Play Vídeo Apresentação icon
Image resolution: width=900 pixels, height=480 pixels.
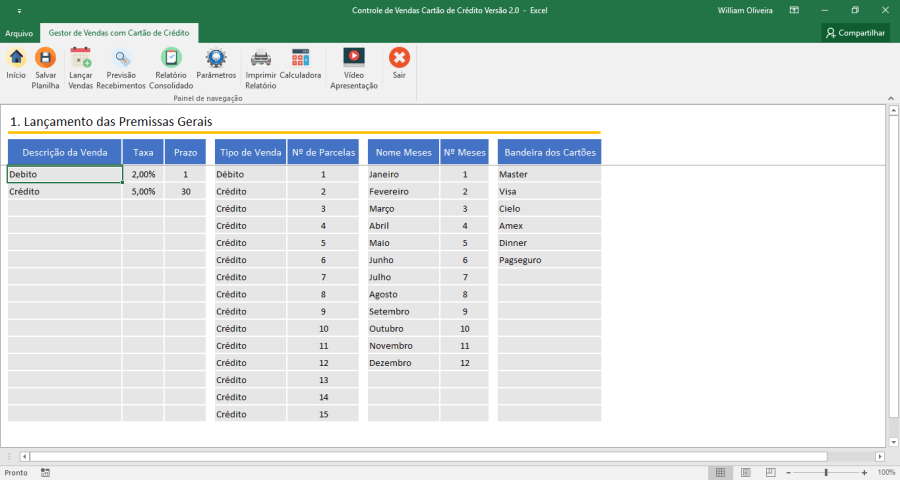354,57
